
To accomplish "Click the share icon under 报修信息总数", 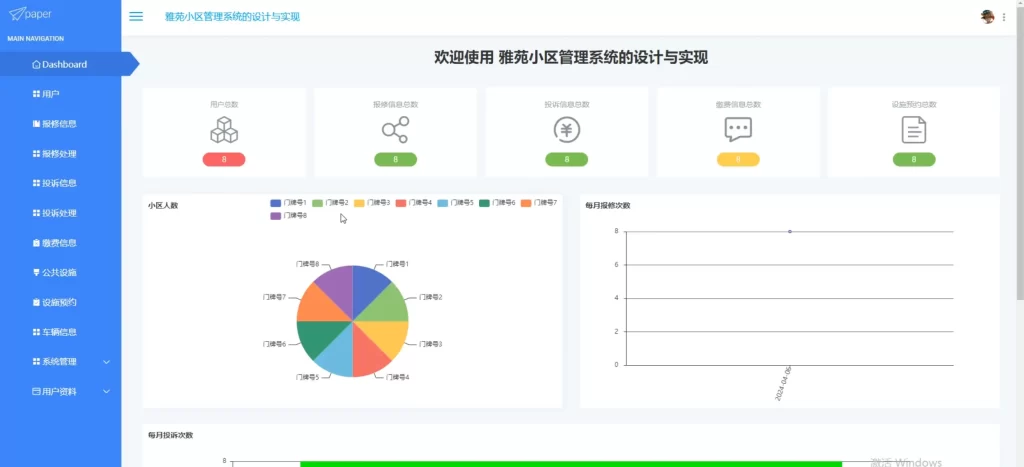I will (396, 130).
